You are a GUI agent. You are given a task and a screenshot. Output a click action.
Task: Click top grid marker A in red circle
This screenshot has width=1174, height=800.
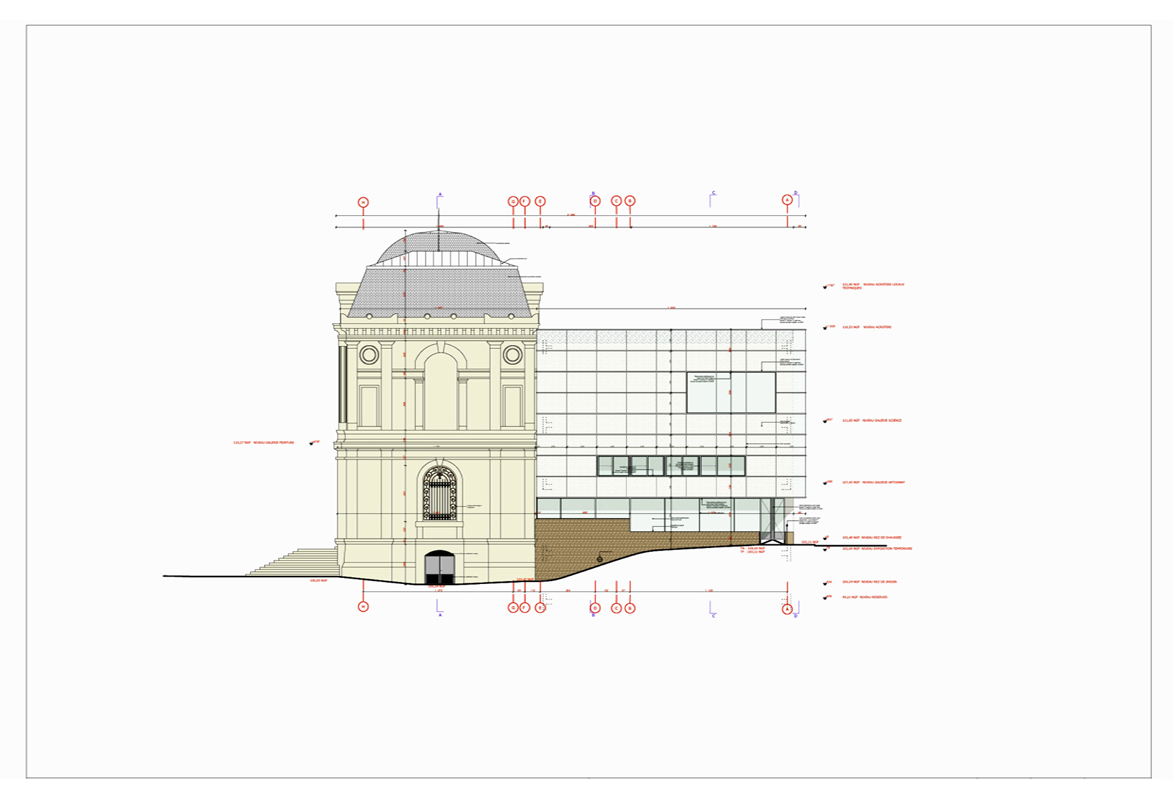787,200
